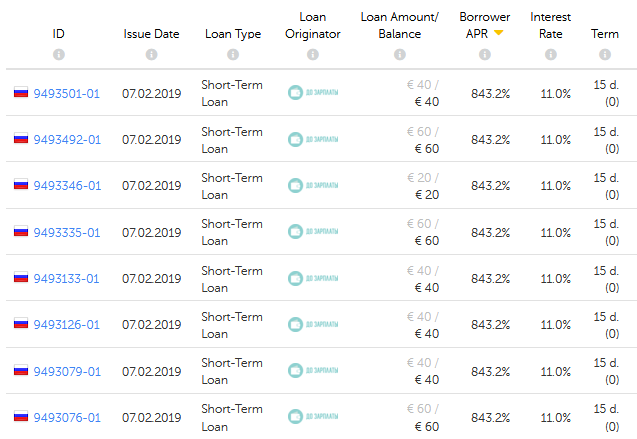Click the info icon under Borrower APR
637x439 pixels.
click(x=484, y=54)
